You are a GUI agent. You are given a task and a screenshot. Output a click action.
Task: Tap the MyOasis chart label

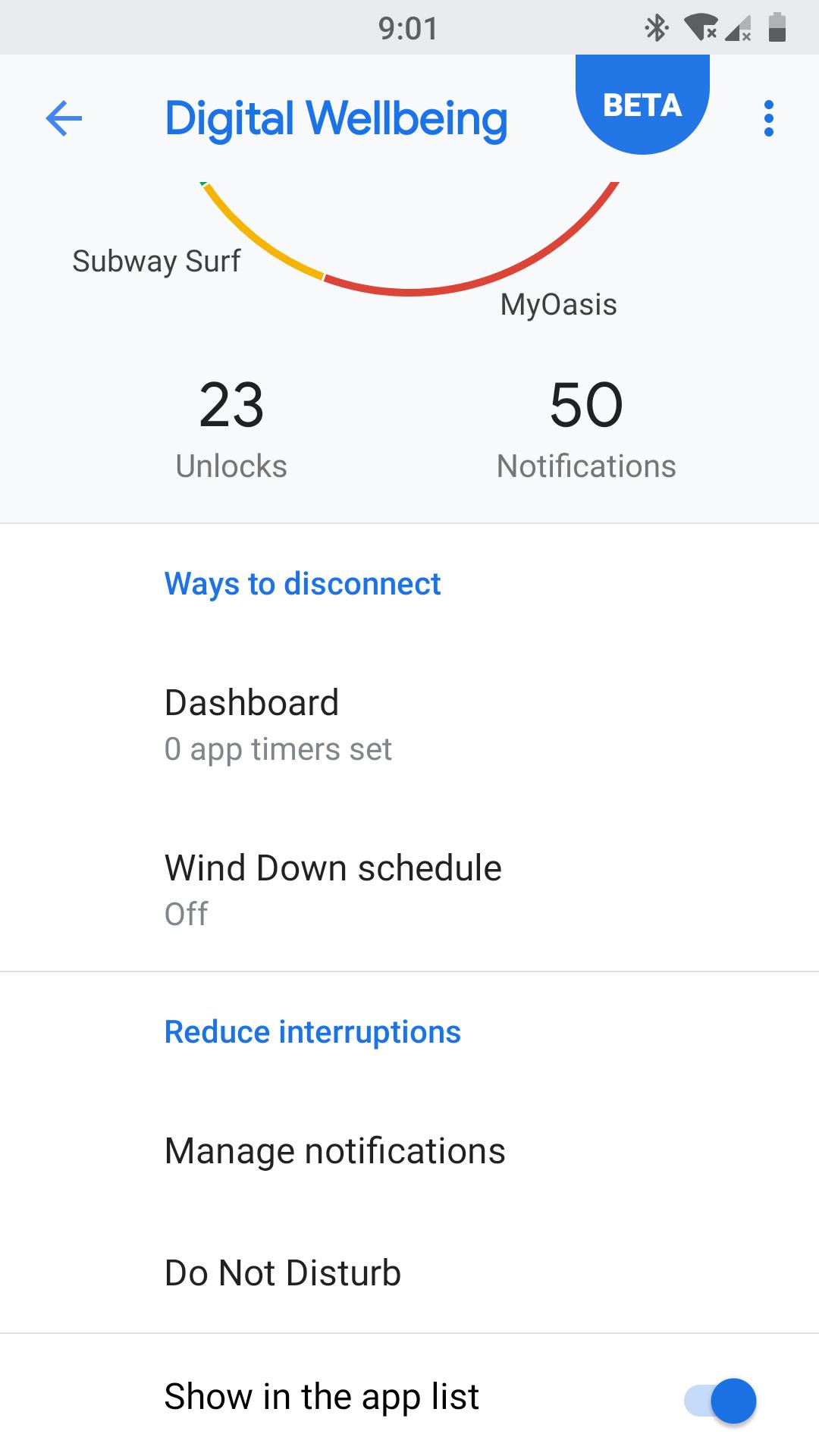(x=558, y=304)
